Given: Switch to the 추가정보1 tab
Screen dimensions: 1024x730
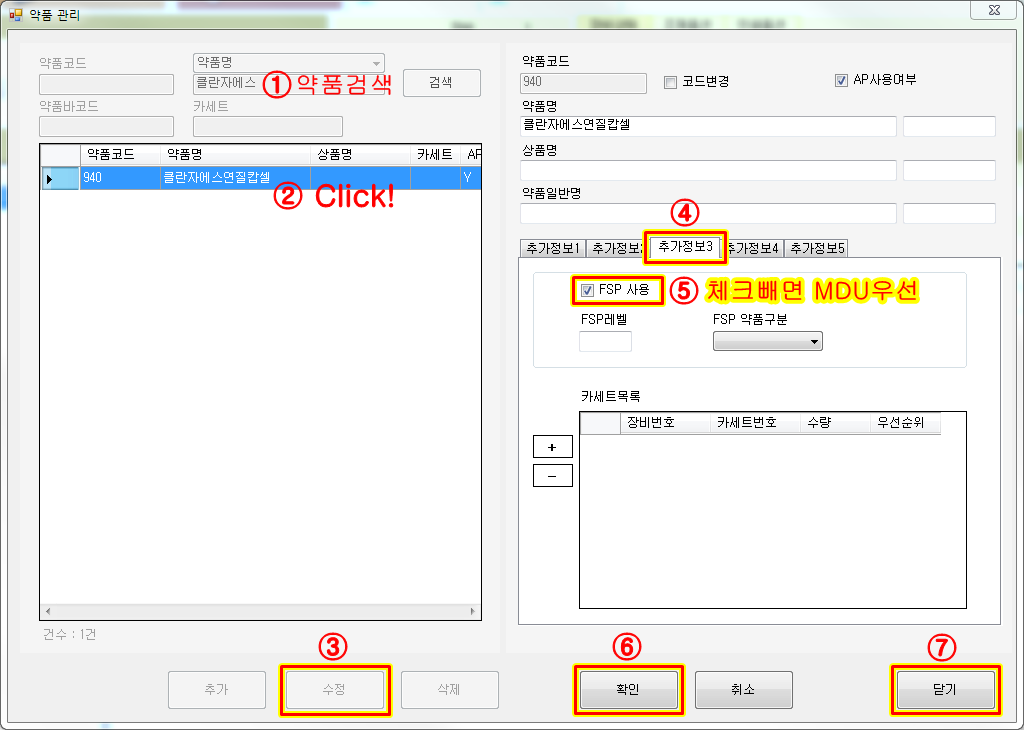Looking at the screenshot, I should click(x=552, y=248).
